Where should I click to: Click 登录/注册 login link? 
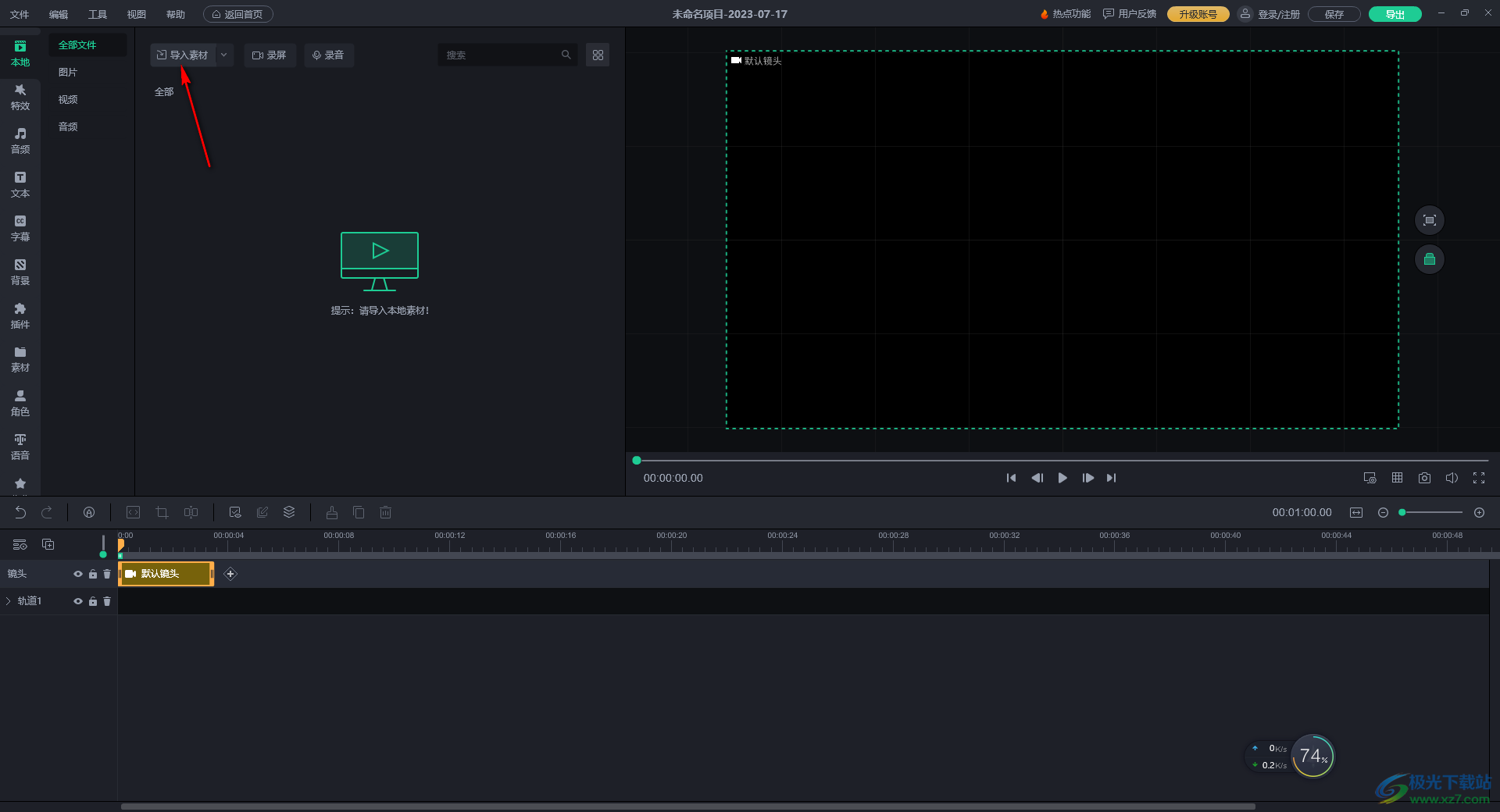pos(1279,14)
